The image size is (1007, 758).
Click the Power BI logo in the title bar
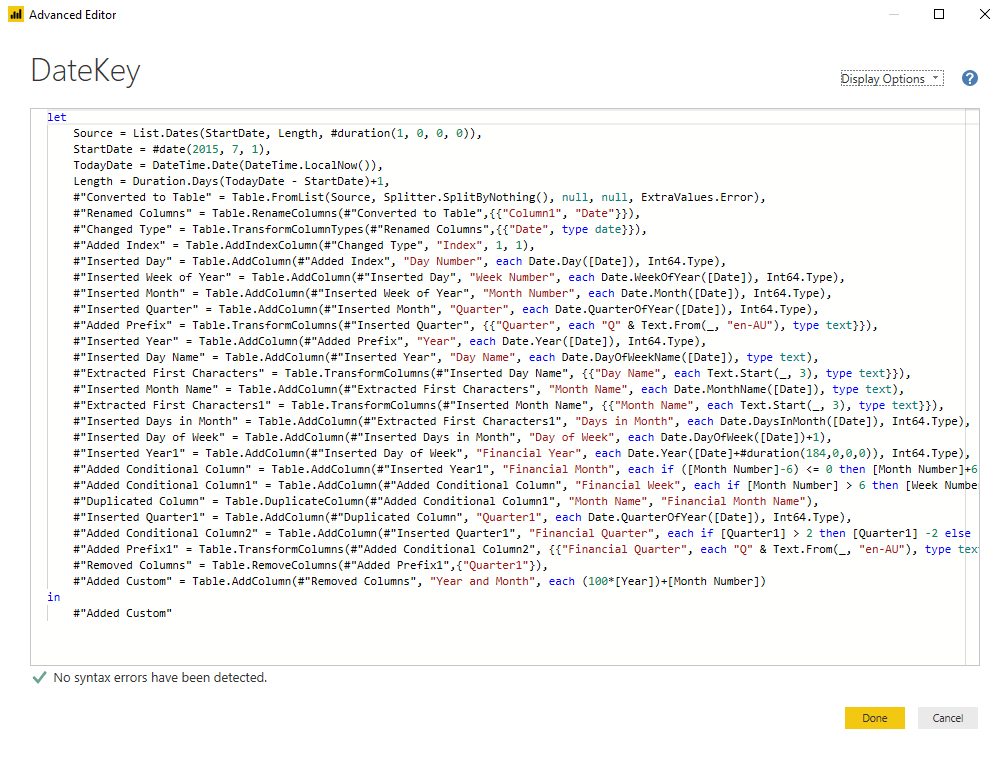[x=16, y=14]
